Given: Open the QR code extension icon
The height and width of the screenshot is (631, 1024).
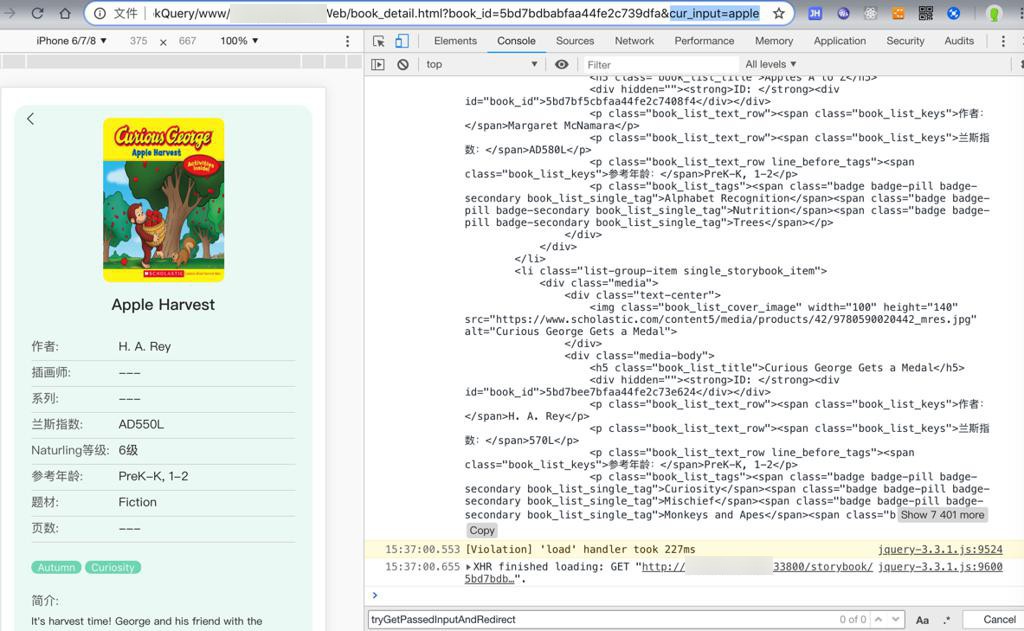Looking at the screenshot, I should click(x=926, y=13).
